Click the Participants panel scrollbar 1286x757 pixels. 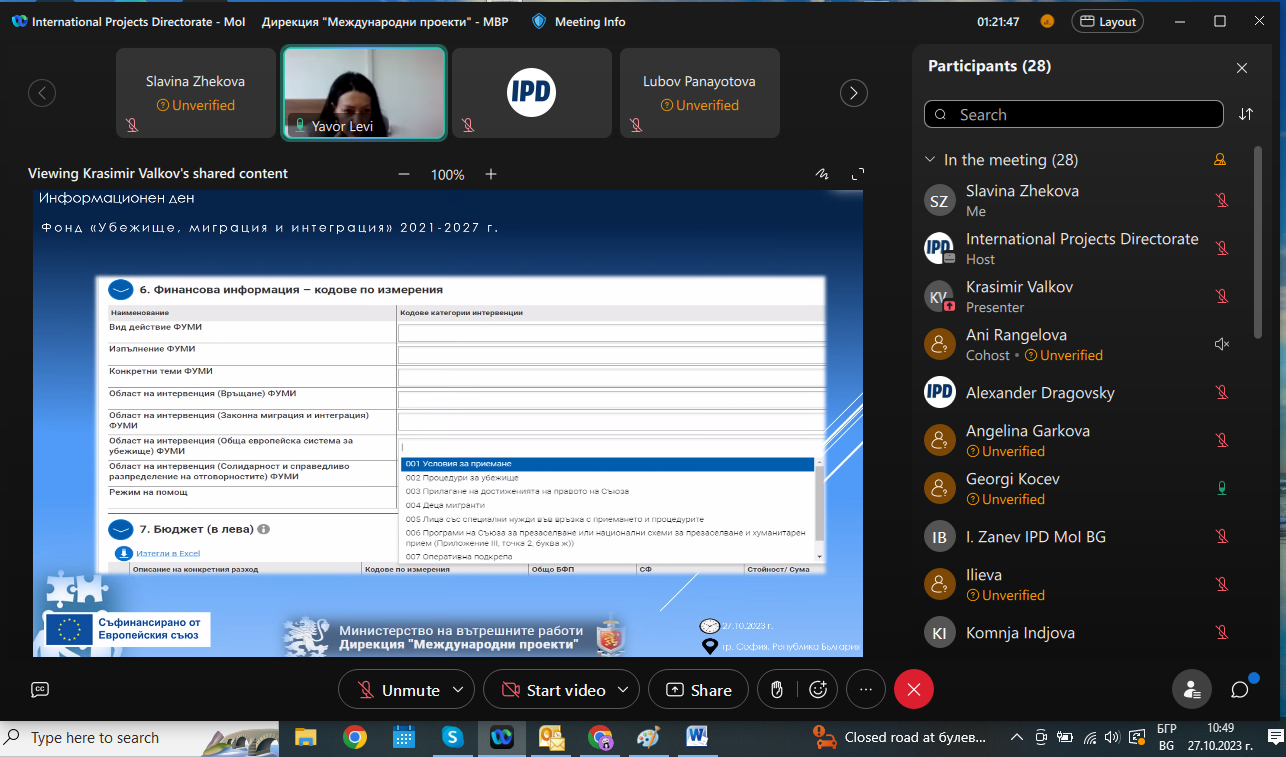(1257, 240)
